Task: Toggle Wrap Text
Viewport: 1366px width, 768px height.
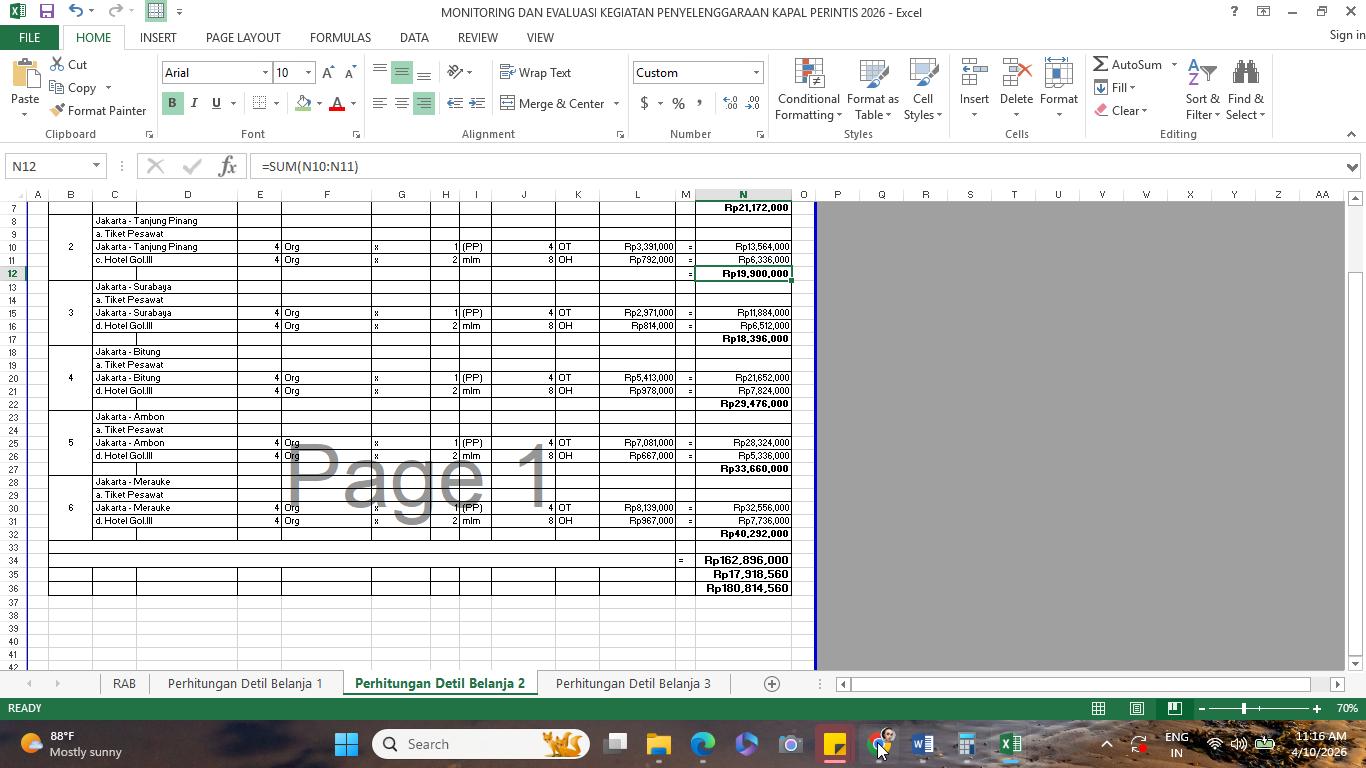Action: (x=536, y=72)
